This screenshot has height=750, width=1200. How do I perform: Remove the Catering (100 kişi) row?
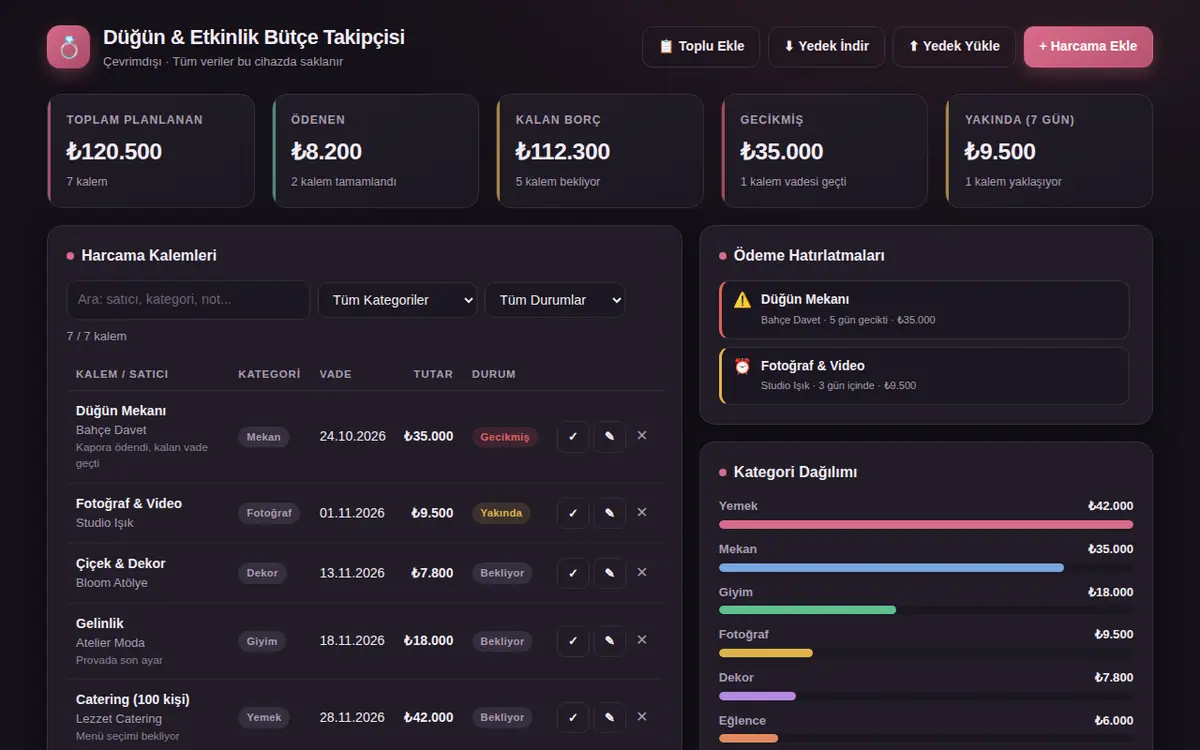click(642, 717)
